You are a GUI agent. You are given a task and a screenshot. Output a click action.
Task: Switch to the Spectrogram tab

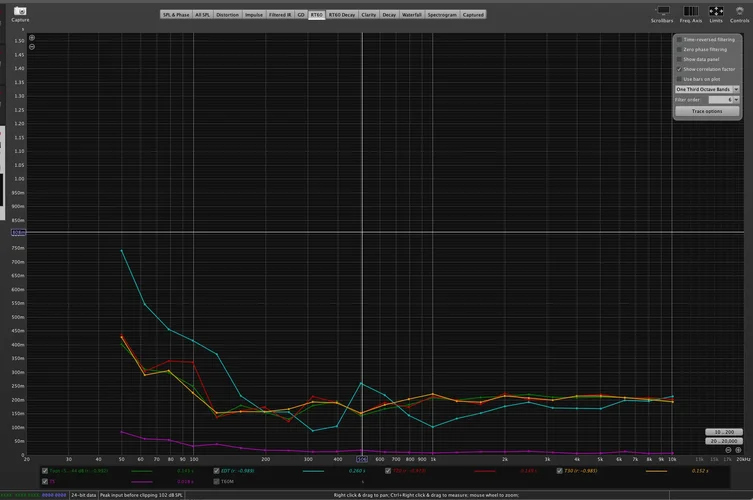click(x=442, y=15)
